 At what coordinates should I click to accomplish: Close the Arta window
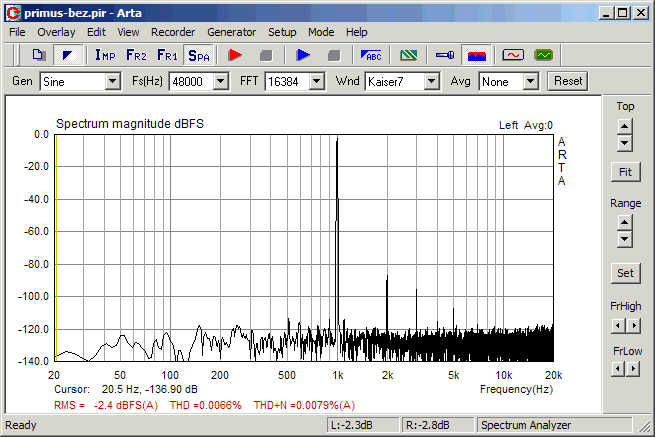[640, 13]
